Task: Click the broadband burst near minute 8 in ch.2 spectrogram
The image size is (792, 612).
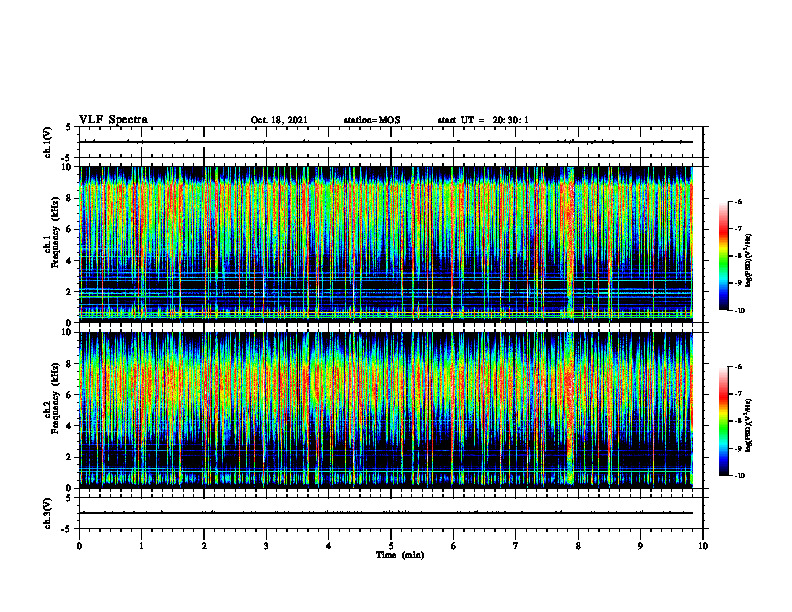Action: coord(570,410)
